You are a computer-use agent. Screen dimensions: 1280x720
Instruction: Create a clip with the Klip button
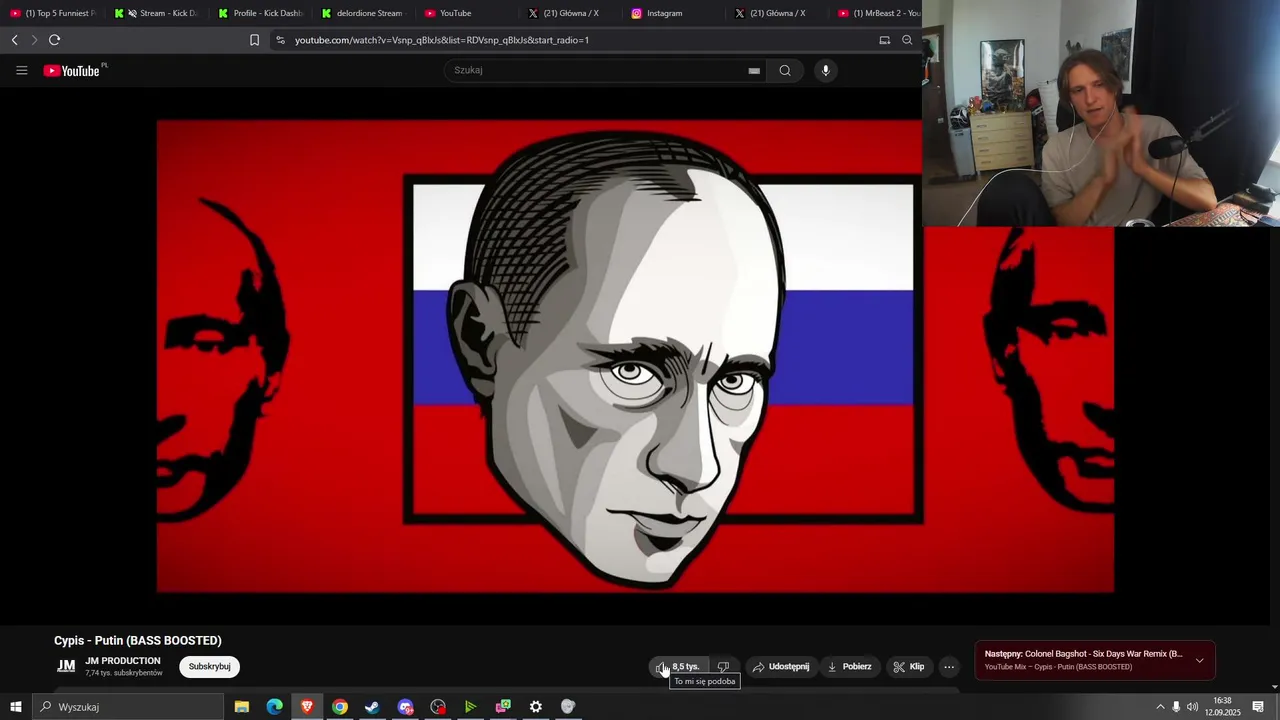click(x=909, y=667)
